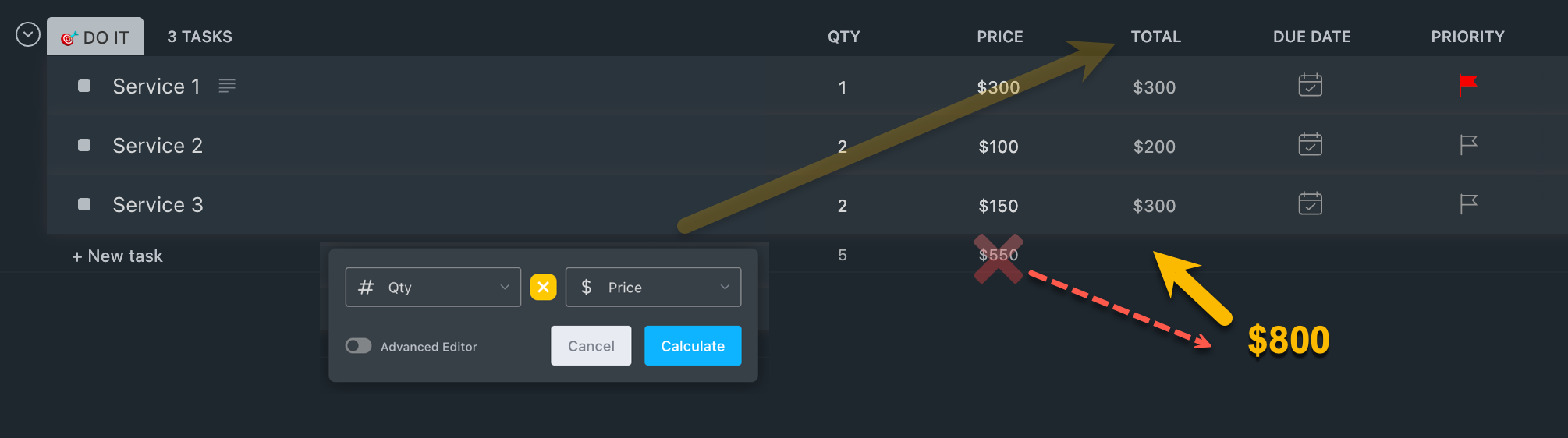Set priority flag for Service 2

[1468, 145]
